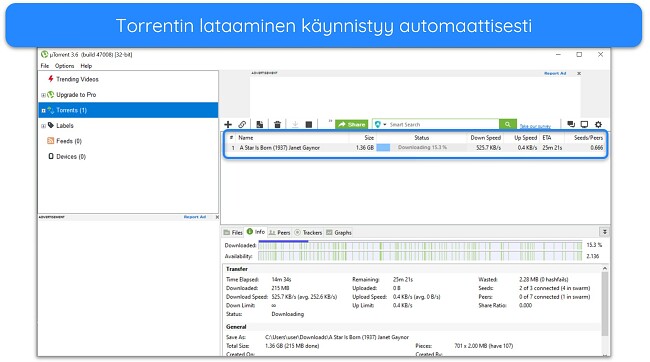Switch to the Info tab
This screenshot has width=650, height=362.
(x=256, y=232)
